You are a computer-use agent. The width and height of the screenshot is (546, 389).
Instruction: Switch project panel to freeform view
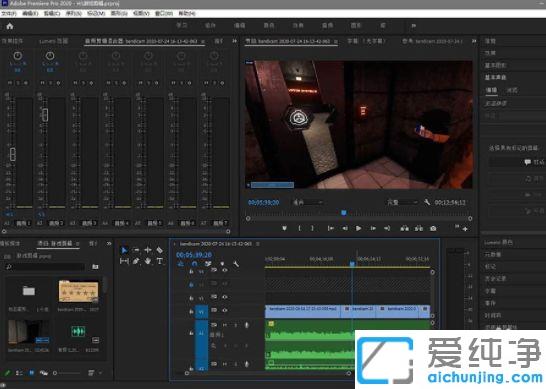click(x=44, y=373)
